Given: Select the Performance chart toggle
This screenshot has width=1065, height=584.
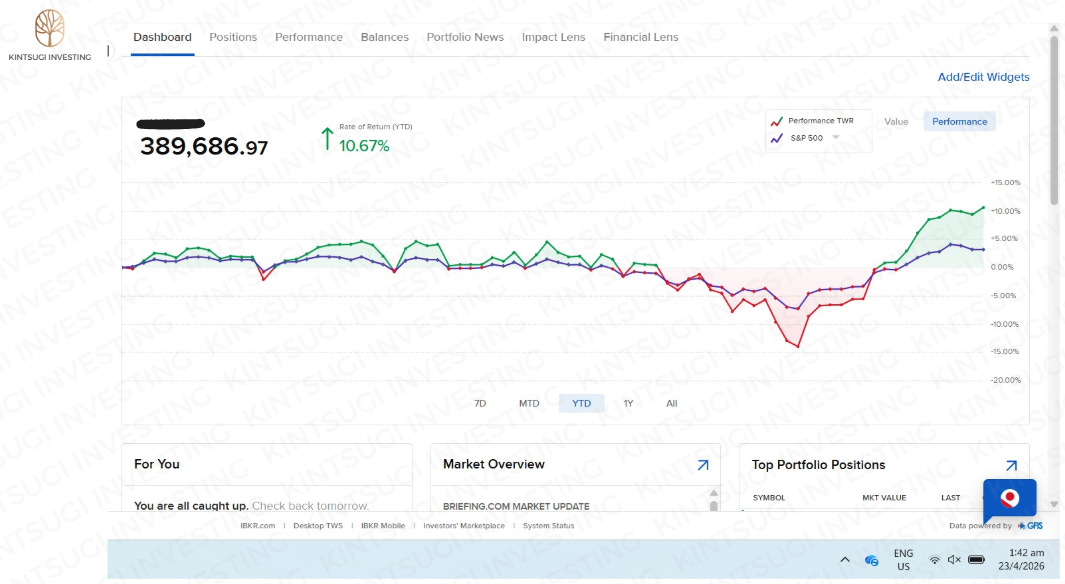Looking at the screenshot, I should pyautogui.click(x=959, y=122).
